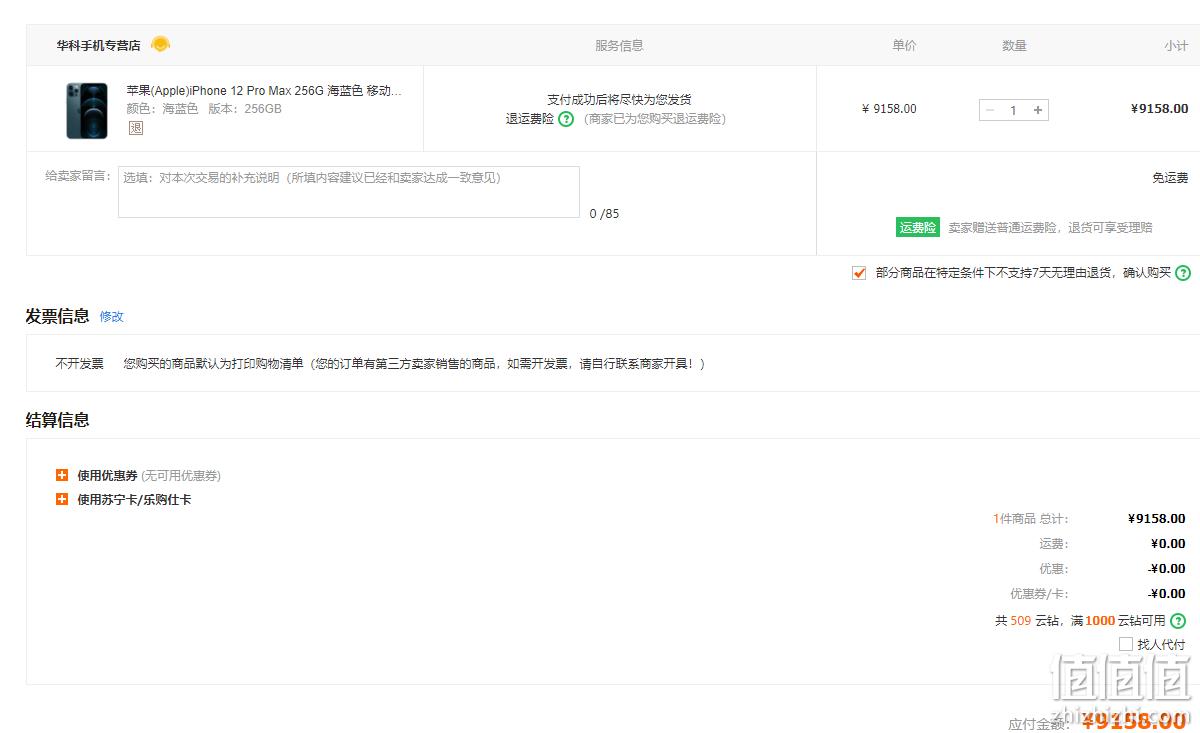Viewport: 1200px width, 733px height.
Task: Open the 苹果(Apple)iPhone 12 Pro Max product title
Action: click(x=264, y=91)
